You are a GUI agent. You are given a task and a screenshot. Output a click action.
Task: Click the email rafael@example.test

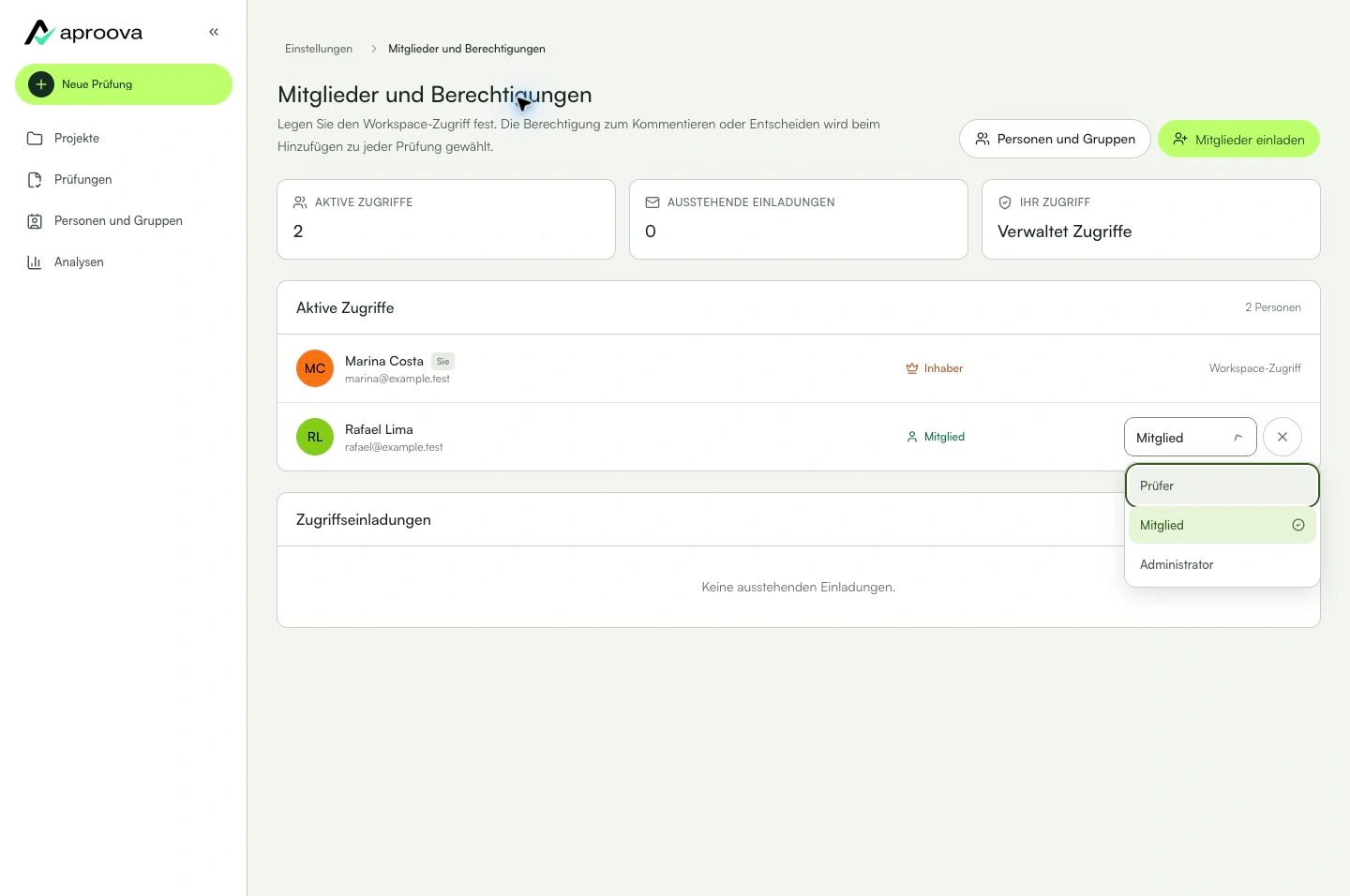394,447
